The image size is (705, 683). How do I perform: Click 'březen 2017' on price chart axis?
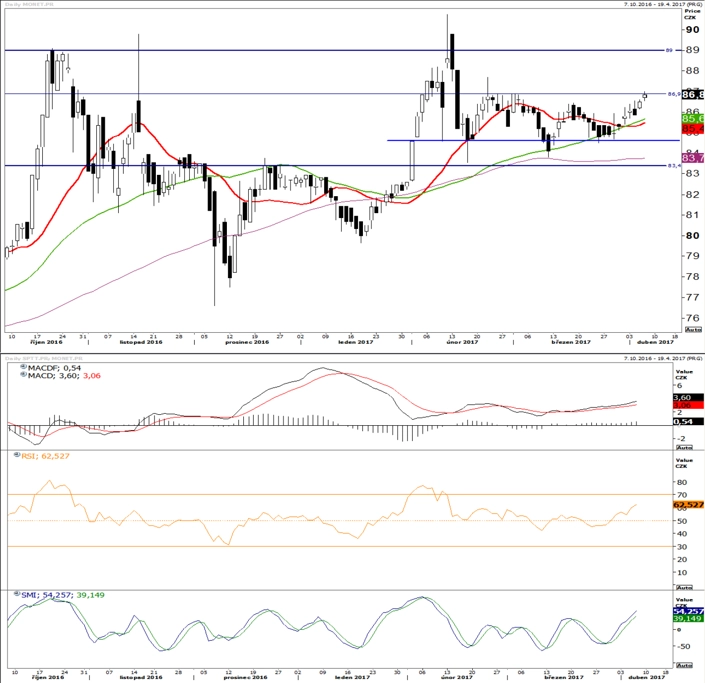click(571, 342)
